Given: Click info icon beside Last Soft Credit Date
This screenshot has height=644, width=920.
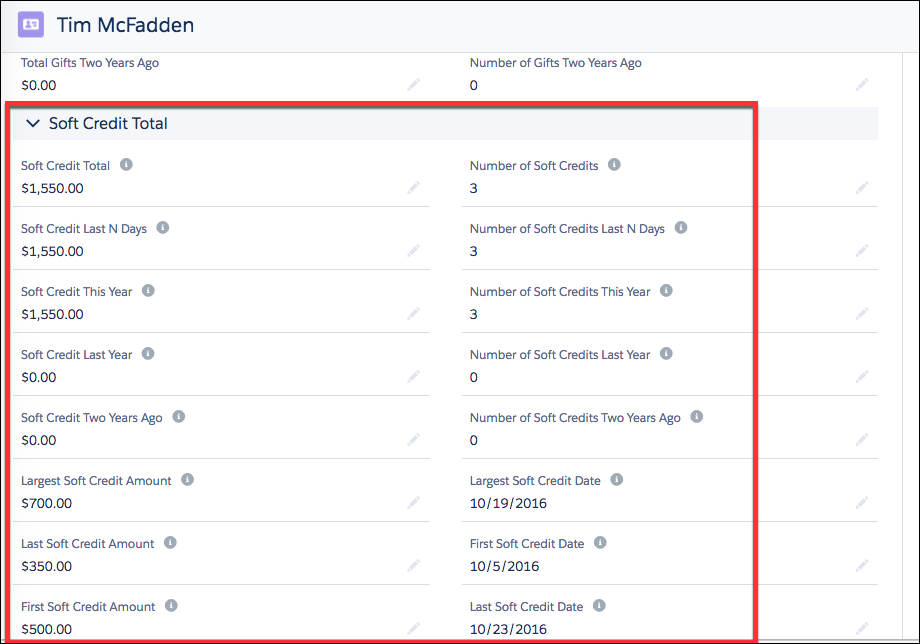Looking at the screenshot, I should tap(599, 606).
